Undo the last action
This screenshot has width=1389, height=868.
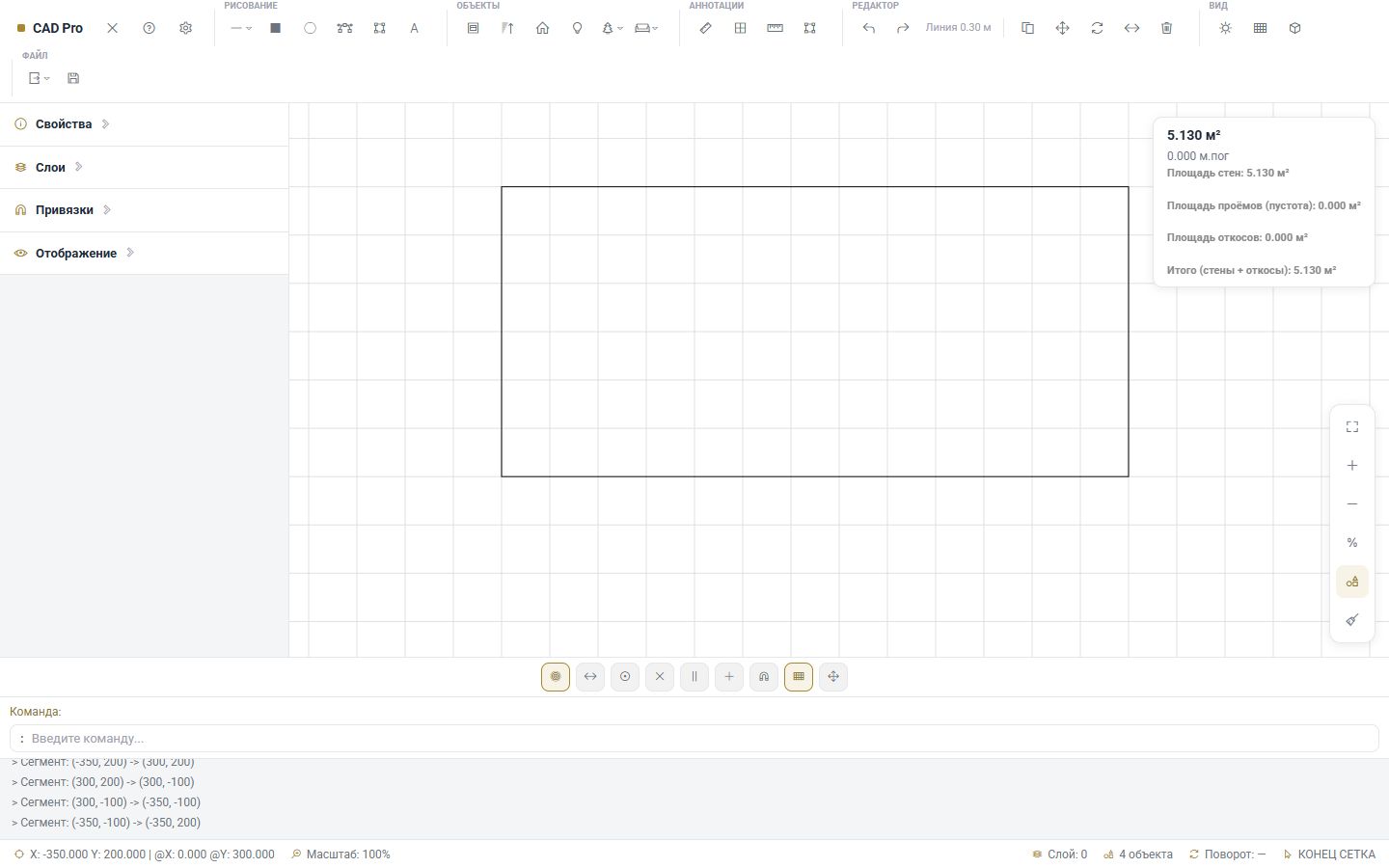(x=868, y=28)
